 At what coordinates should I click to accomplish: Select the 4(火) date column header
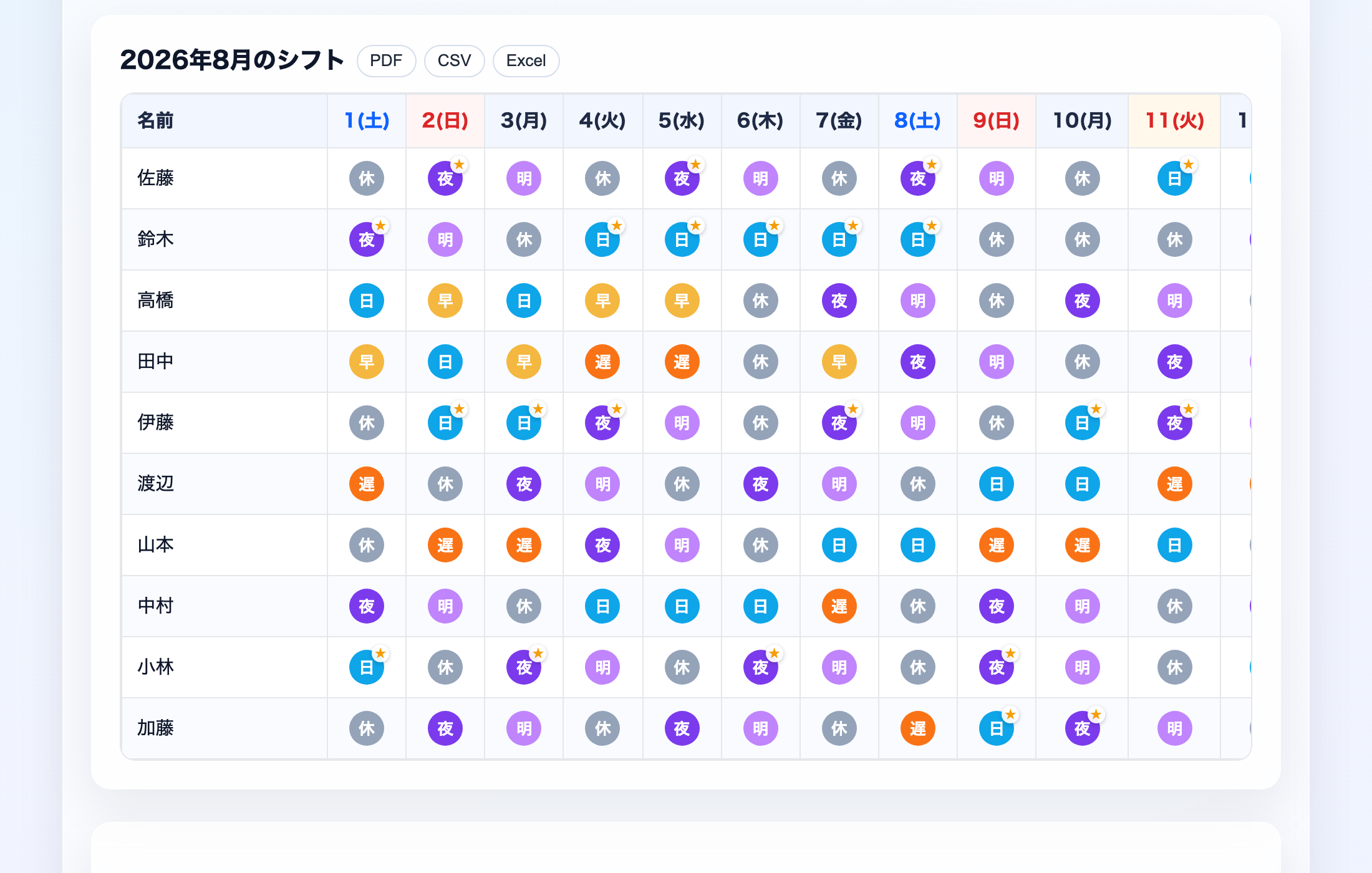click(602, 120)
